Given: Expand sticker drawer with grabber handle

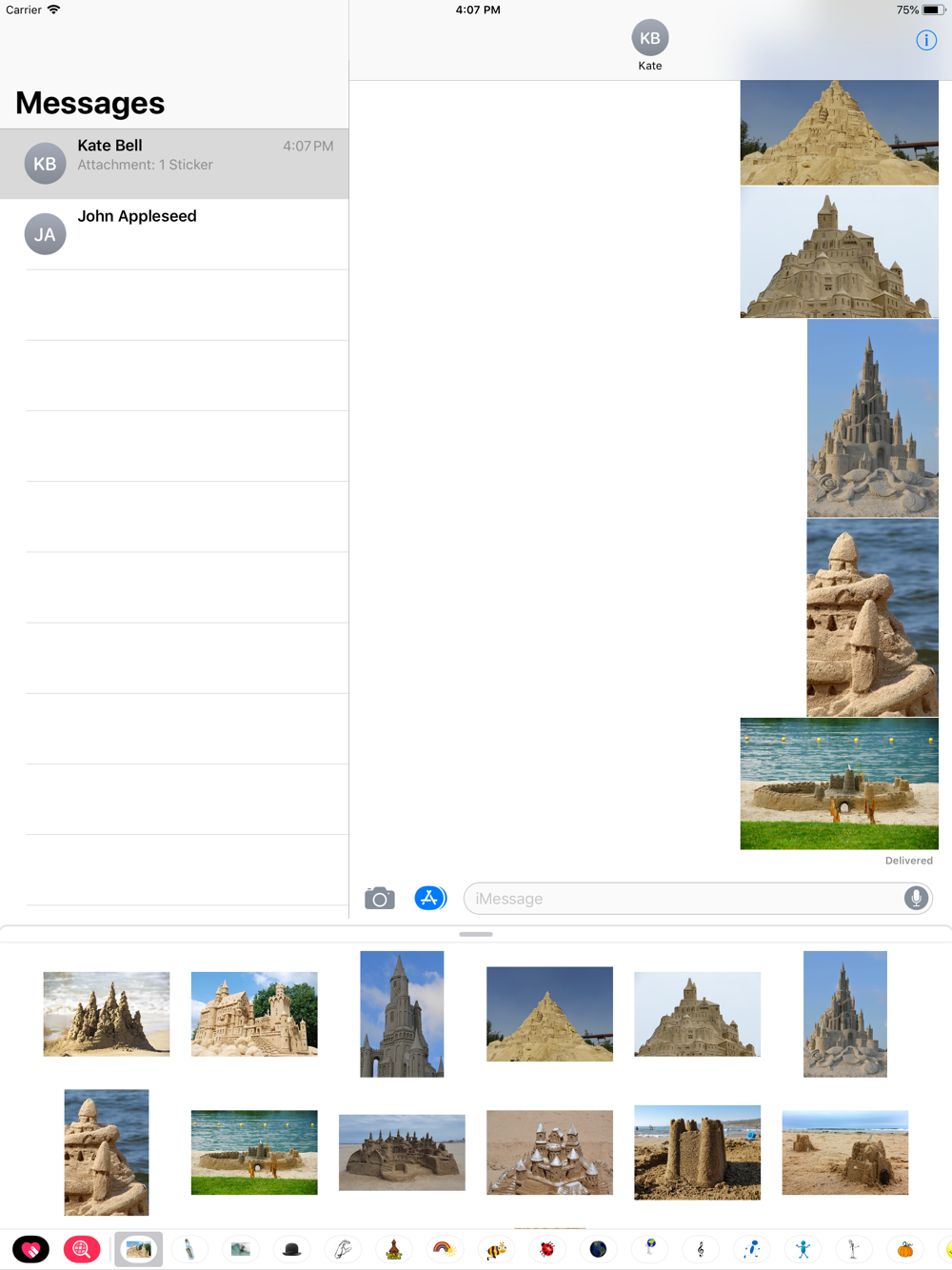Looking at the screenshot, I should point(476,934).
